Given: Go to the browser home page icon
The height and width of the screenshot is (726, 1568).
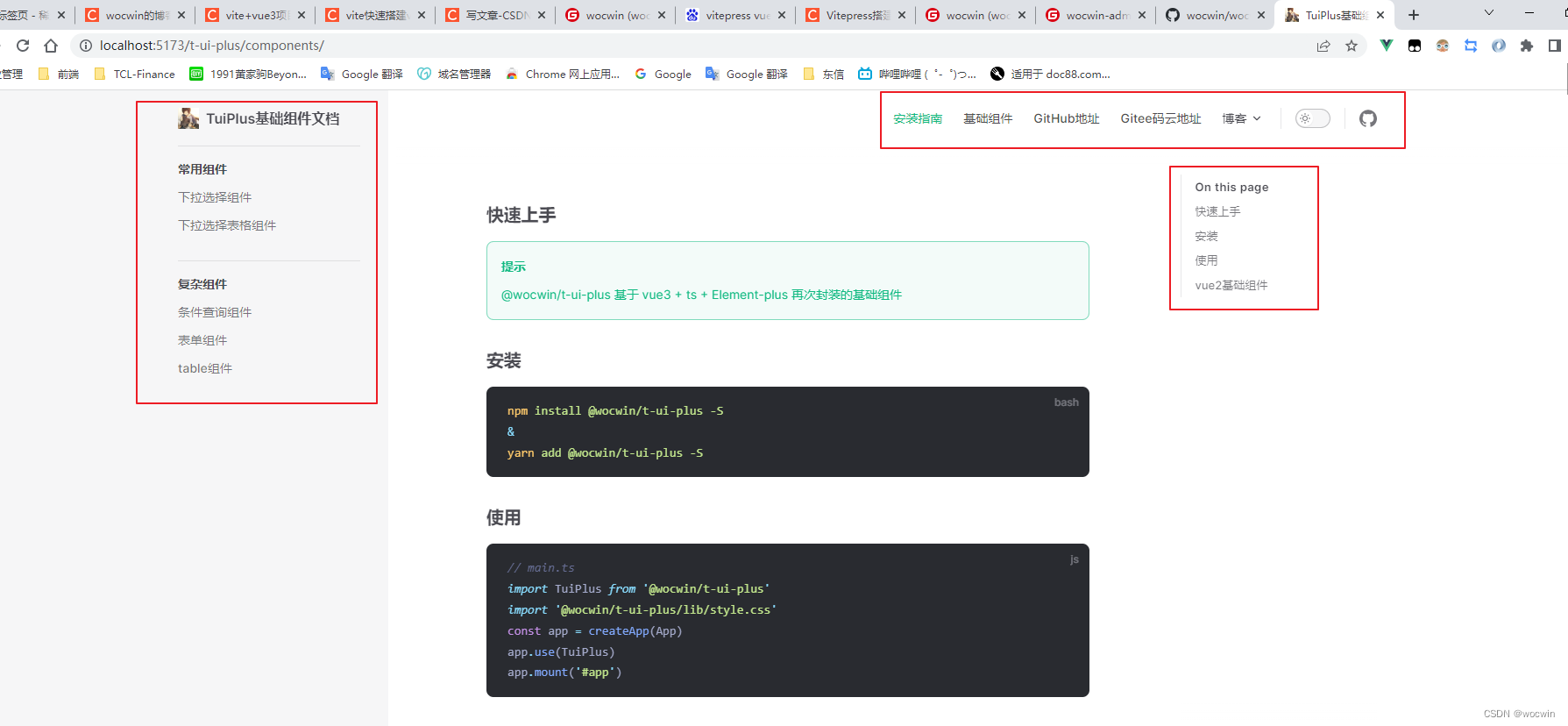Looking at the screenshot, I should tap(51, 46).
